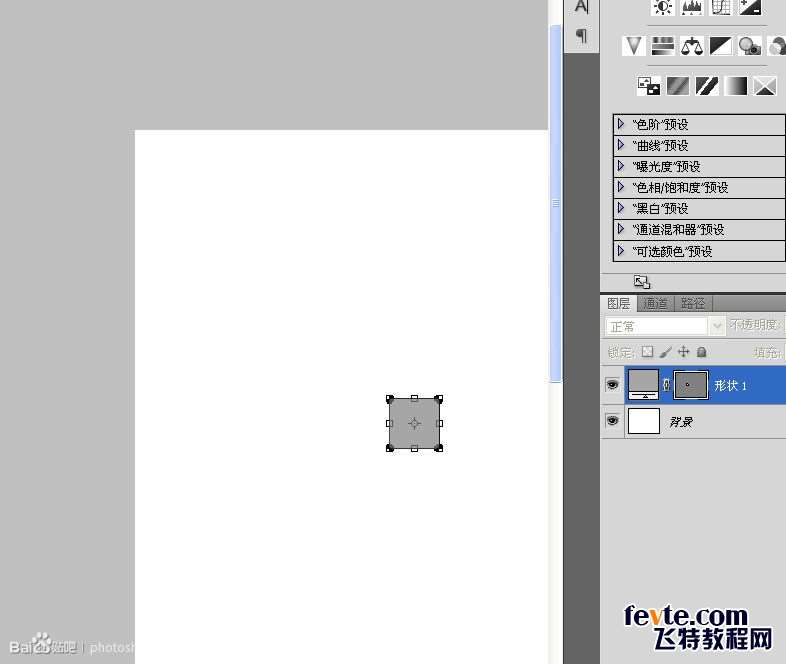Image resolution: width=786 pixels, height=664 pixels.
Task: Add a Color Balance adjustment (scales icon)
Action: (x=691, y=46)
